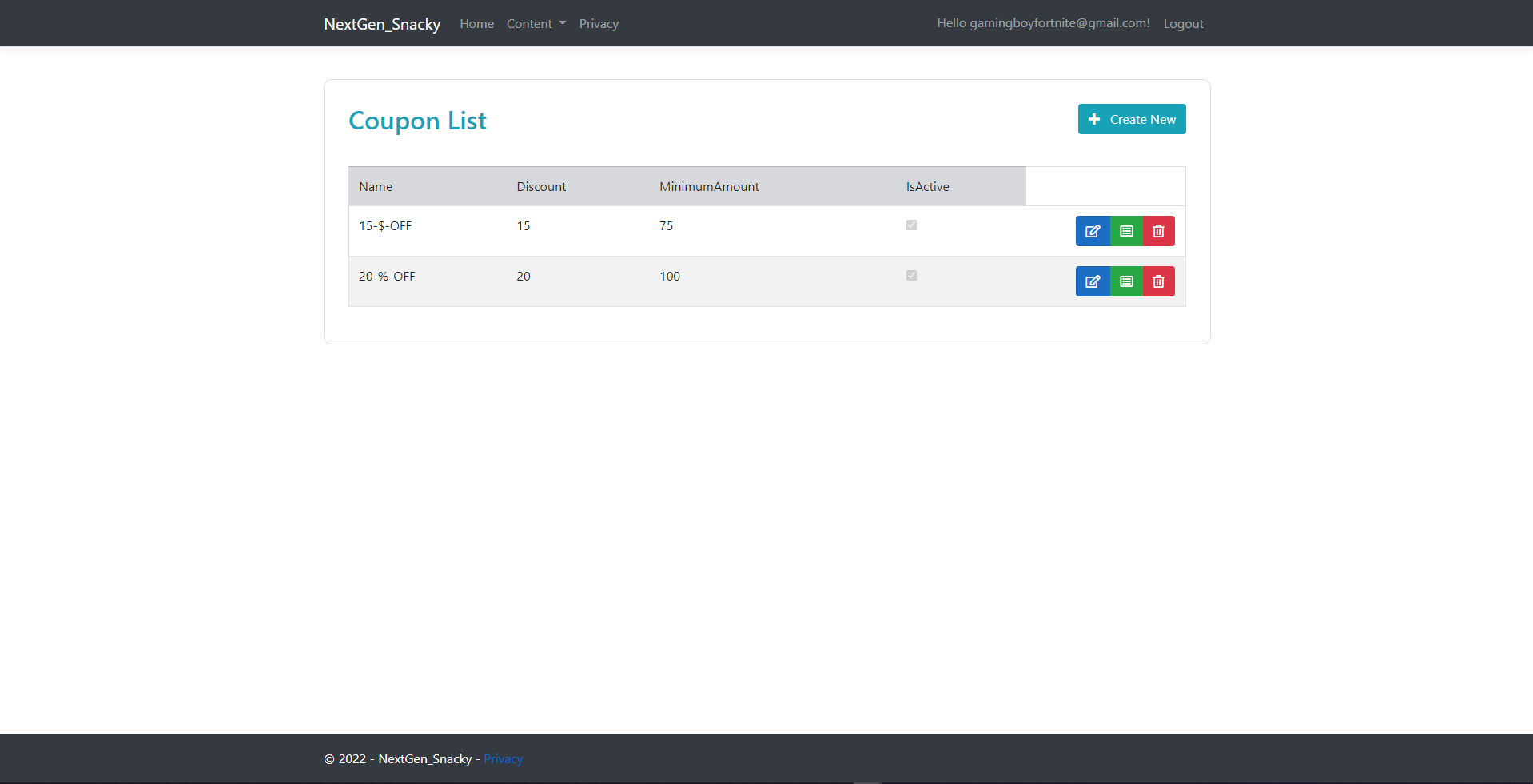Screen dimensions: 1533x784
Task: Click the plus icon on Create New
Action: tap(1093, 119)
